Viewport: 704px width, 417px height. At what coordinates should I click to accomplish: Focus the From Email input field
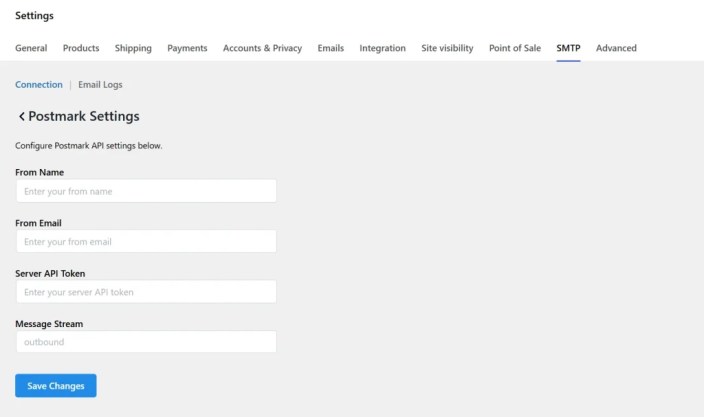pos(146,241)
